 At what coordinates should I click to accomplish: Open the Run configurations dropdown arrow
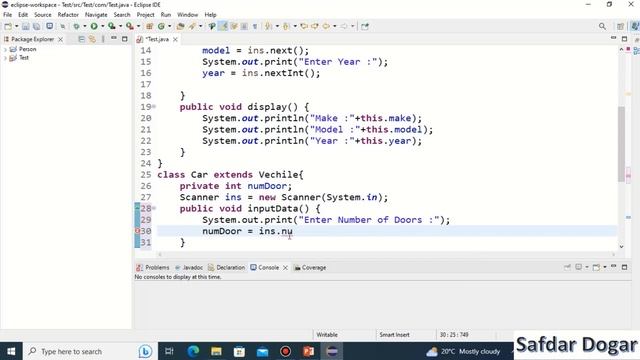tap(102, 26)
